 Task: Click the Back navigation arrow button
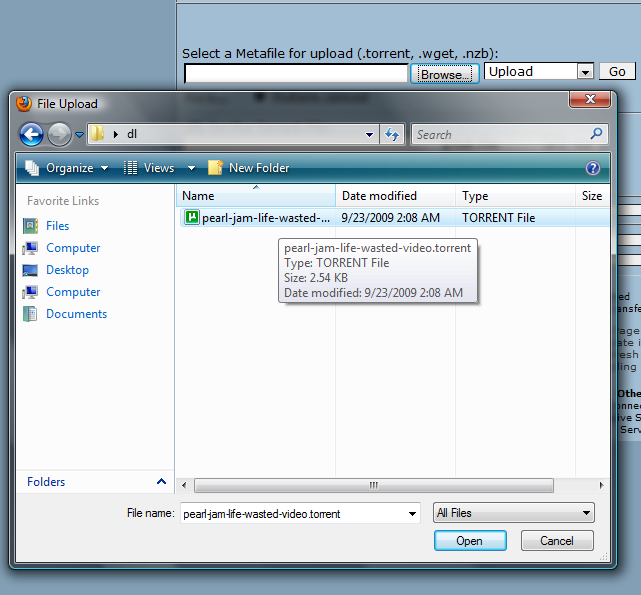(x=31, y=134)
